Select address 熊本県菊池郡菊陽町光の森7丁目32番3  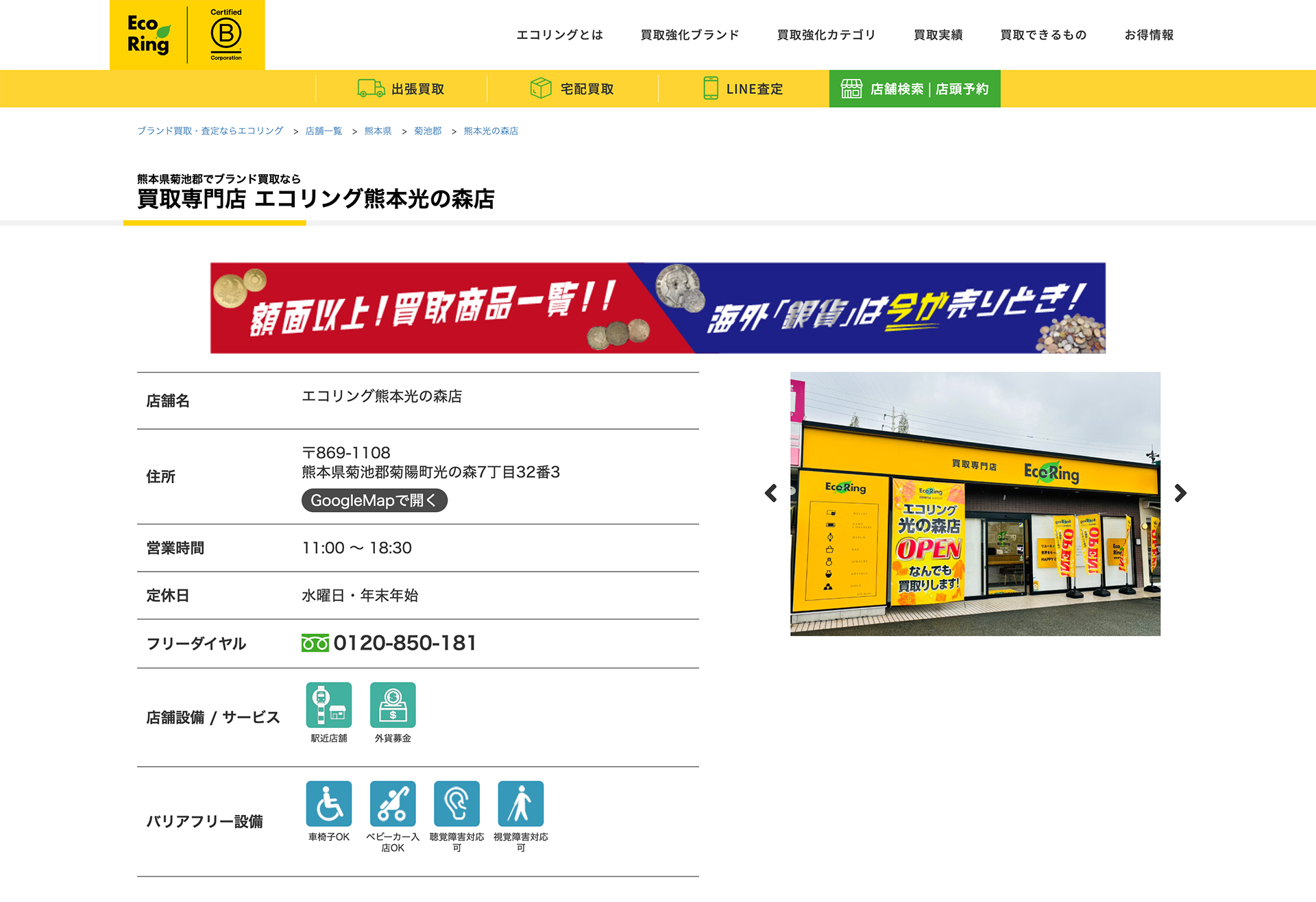pos(431,472)
